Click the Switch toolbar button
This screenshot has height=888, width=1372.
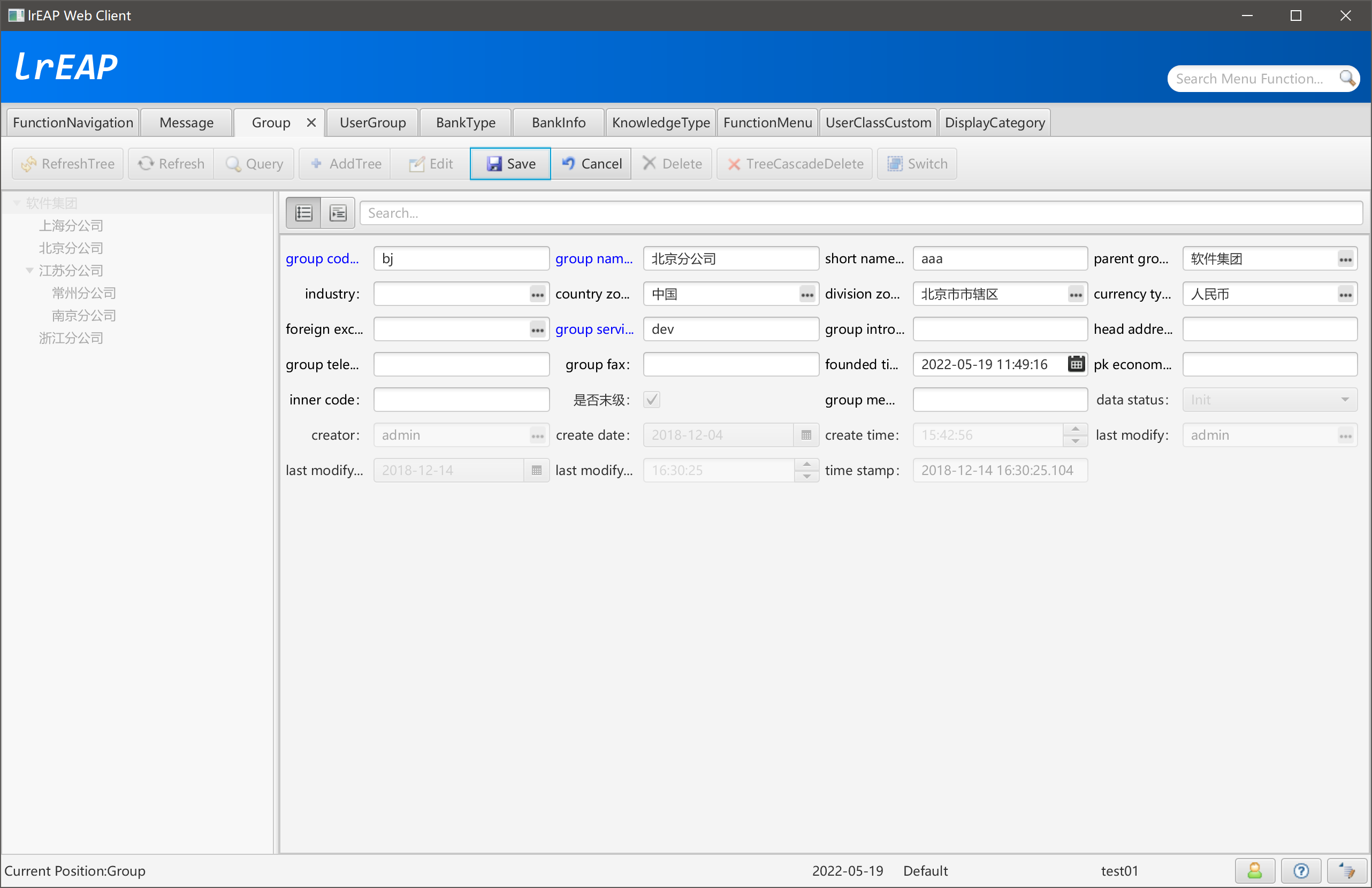point(917,164)
